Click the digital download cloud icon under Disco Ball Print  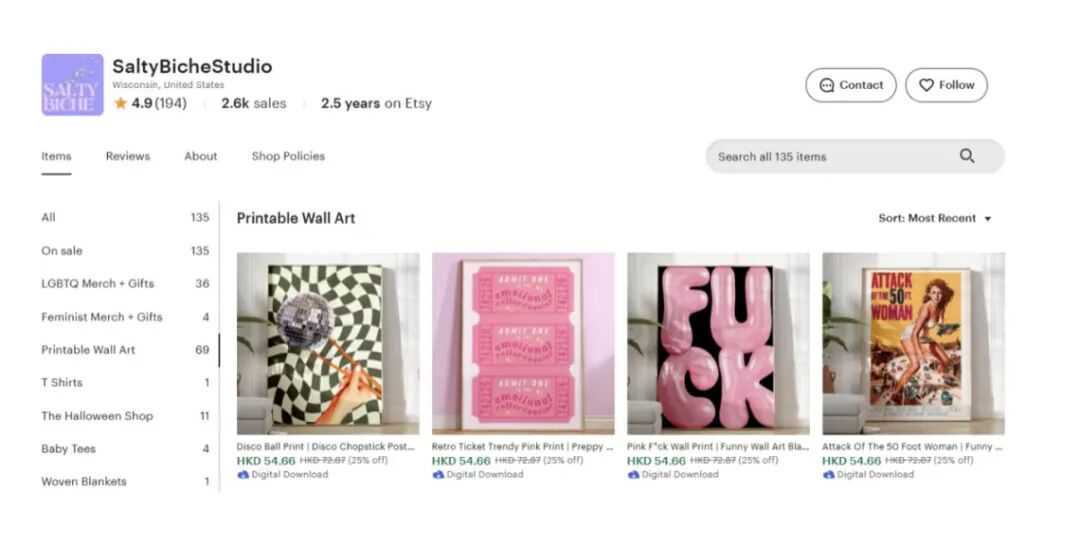click(x=242, y=474)
